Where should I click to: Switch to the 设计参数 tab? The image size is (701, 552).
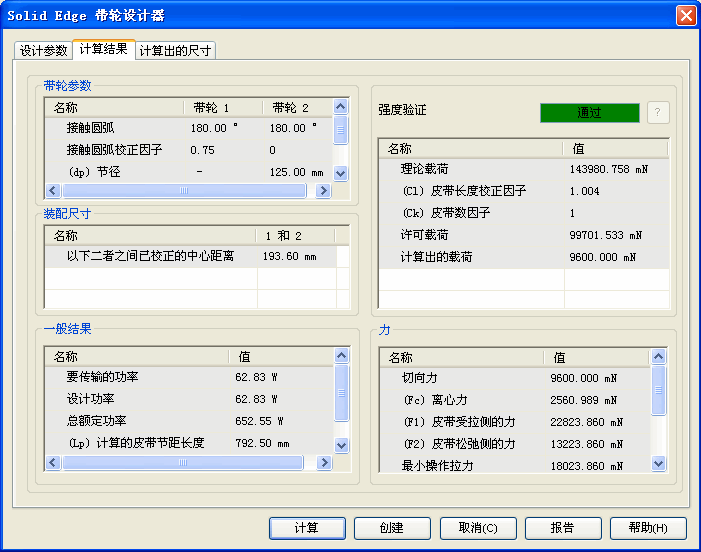(44, 50)
